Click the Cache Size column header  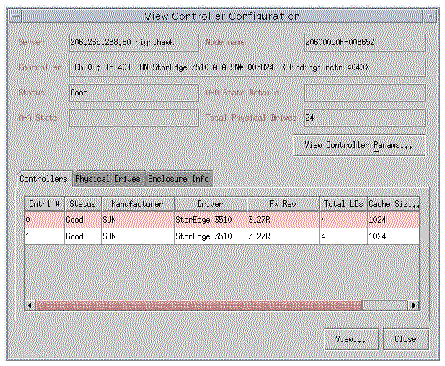pyautogui.click(x=393, y=204)
